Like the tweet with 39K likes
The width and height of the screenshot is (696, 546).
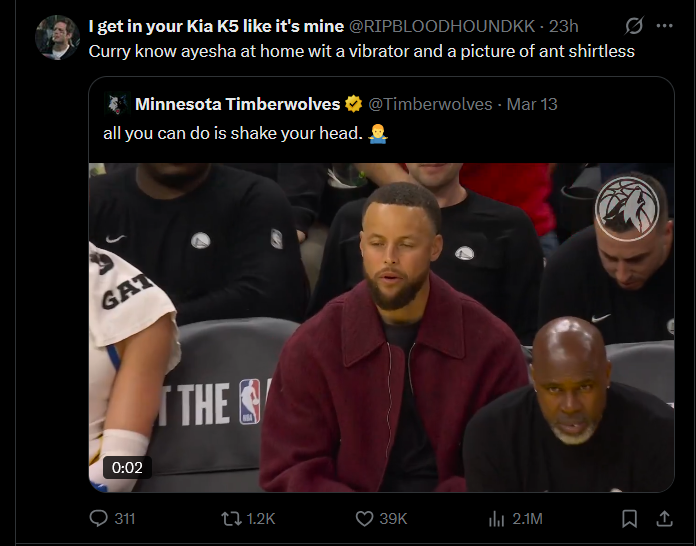click(x=365, y=518)
